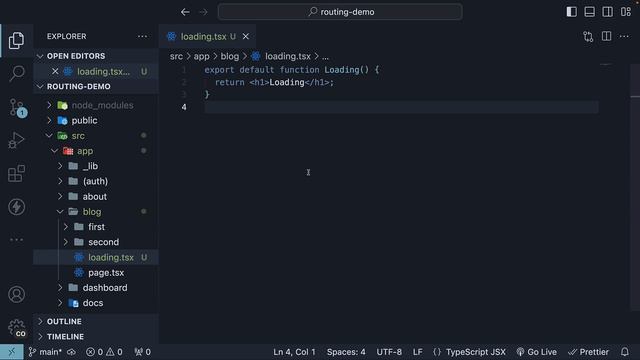Select the loading.tsx editor tab
The image size is (640, 360).
click(x=207, y=36)
